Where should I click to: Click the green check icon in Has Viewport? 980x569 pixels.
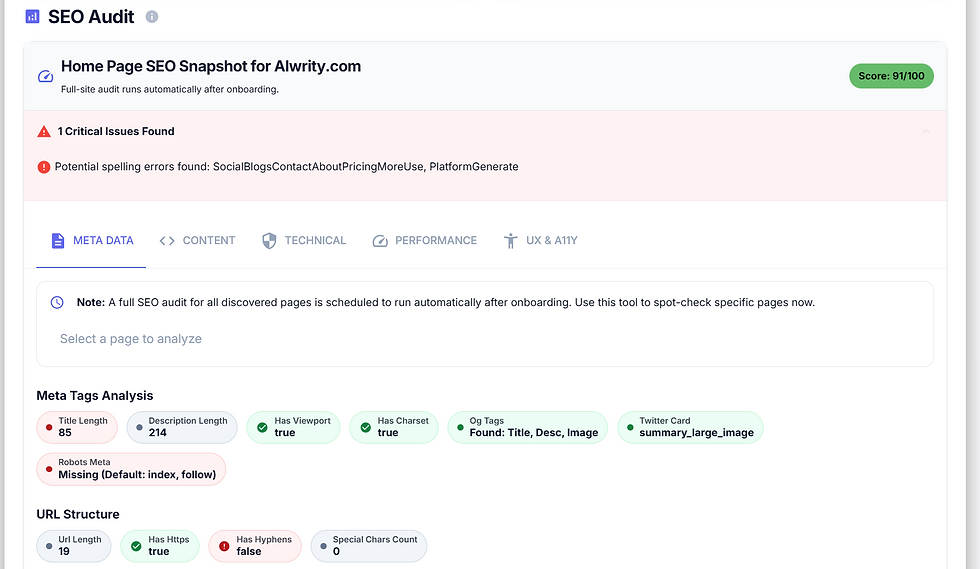click(262, 428)
